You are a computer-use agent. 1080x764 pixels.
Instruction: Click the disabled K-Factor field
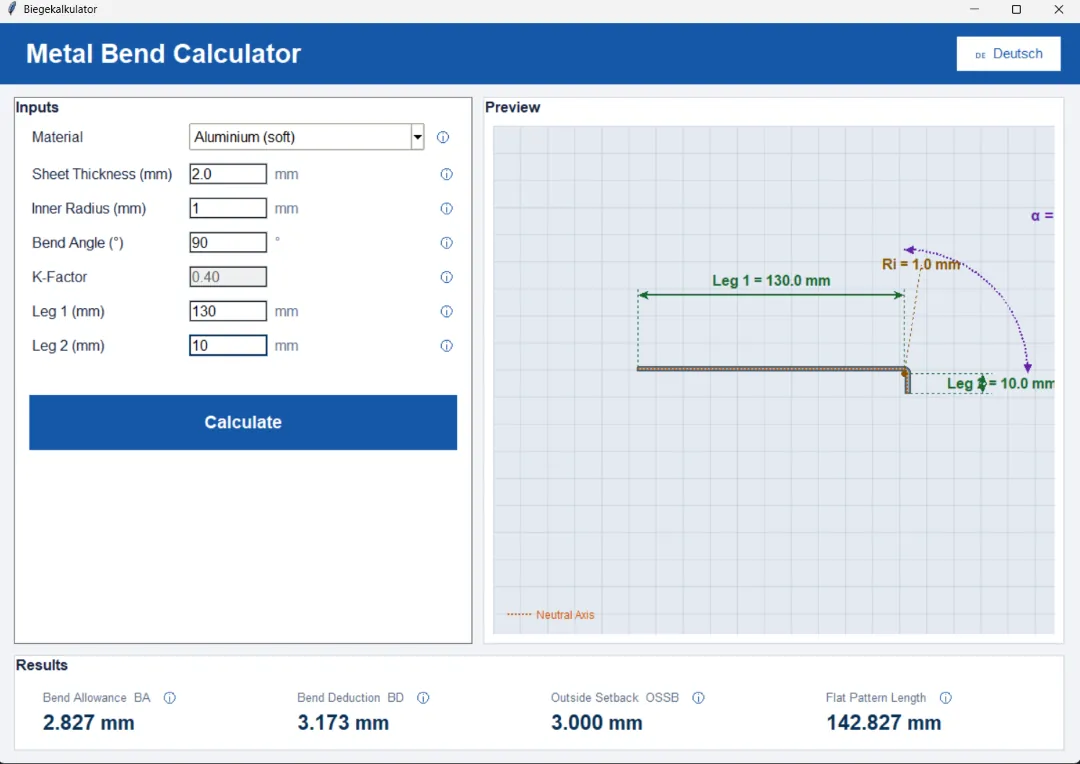coord(228,277)
